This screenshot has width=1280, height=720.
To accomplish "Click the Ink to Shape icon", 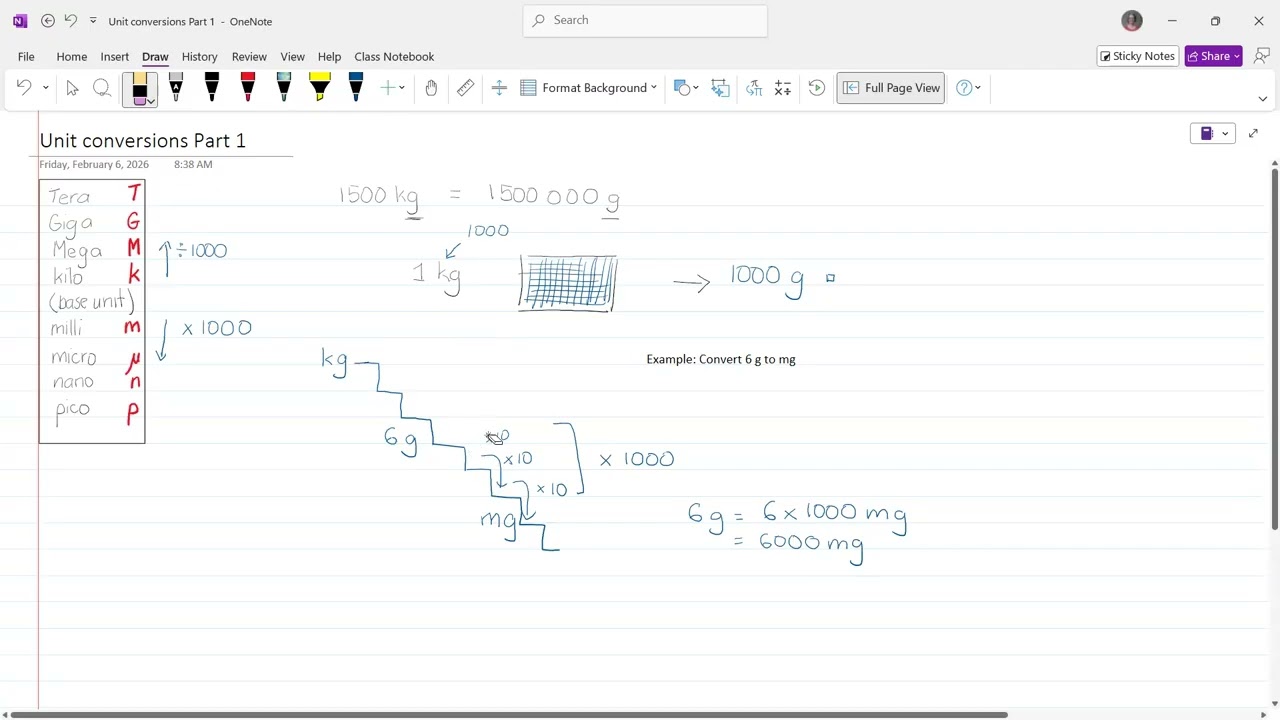I will pyautogui.click(x=720, y=88).
